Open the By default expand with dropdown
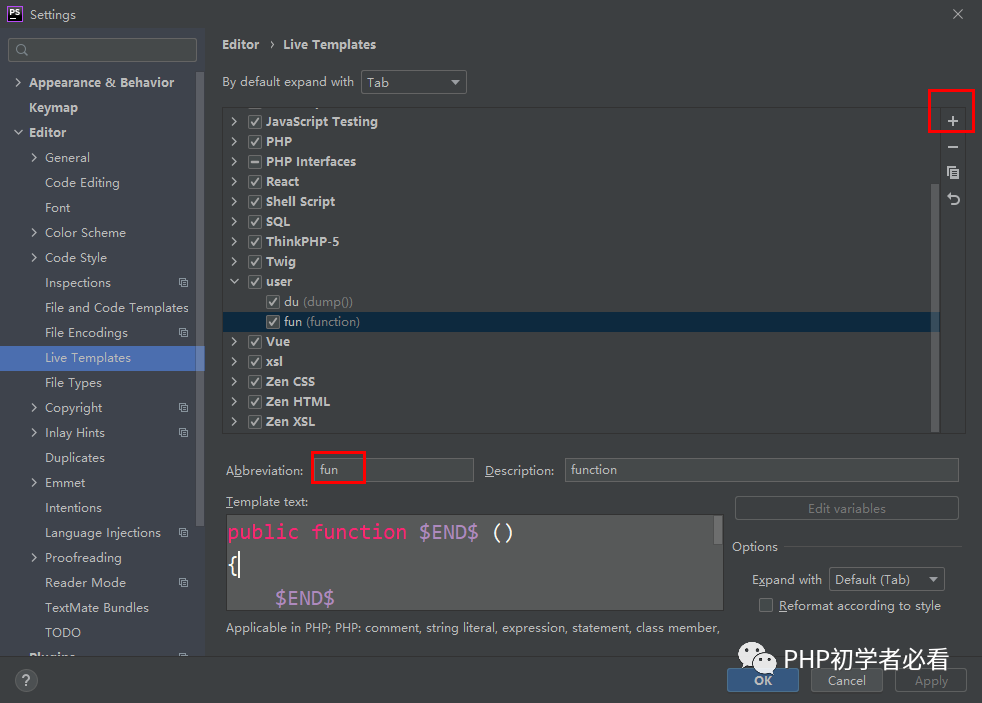982x703 pixels. (413, 82)
